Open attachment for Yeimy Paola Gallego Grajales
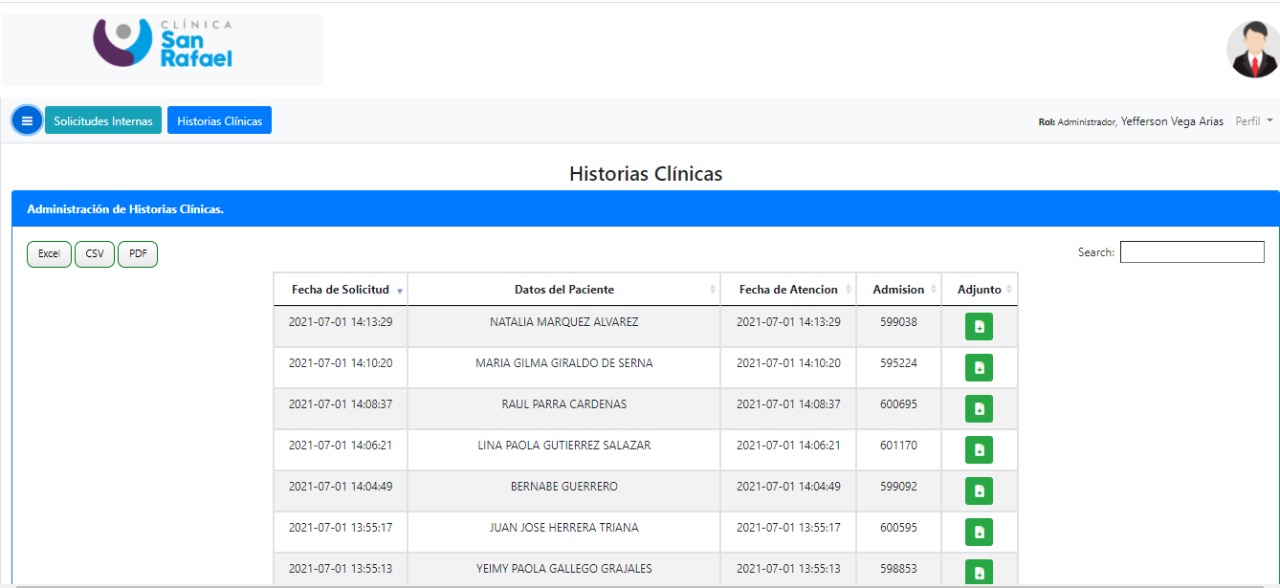 (979, 571)
